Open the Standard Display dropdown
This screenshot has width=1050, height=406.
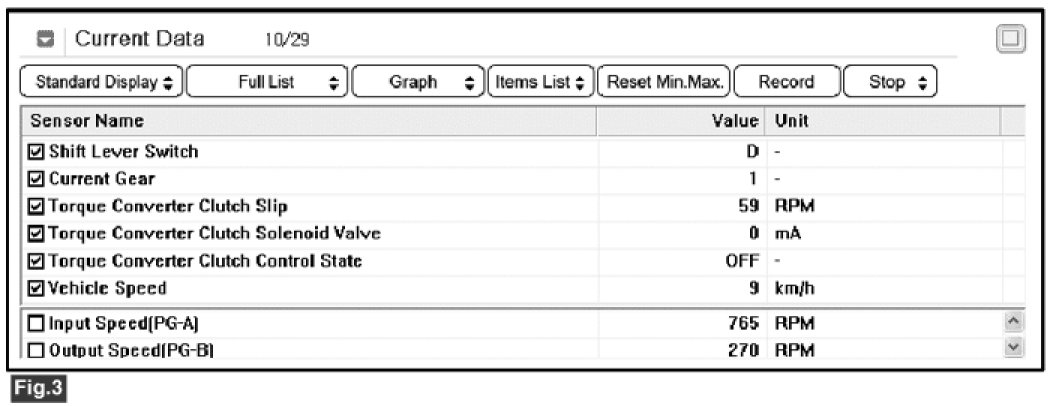click(x=102, y=82)
